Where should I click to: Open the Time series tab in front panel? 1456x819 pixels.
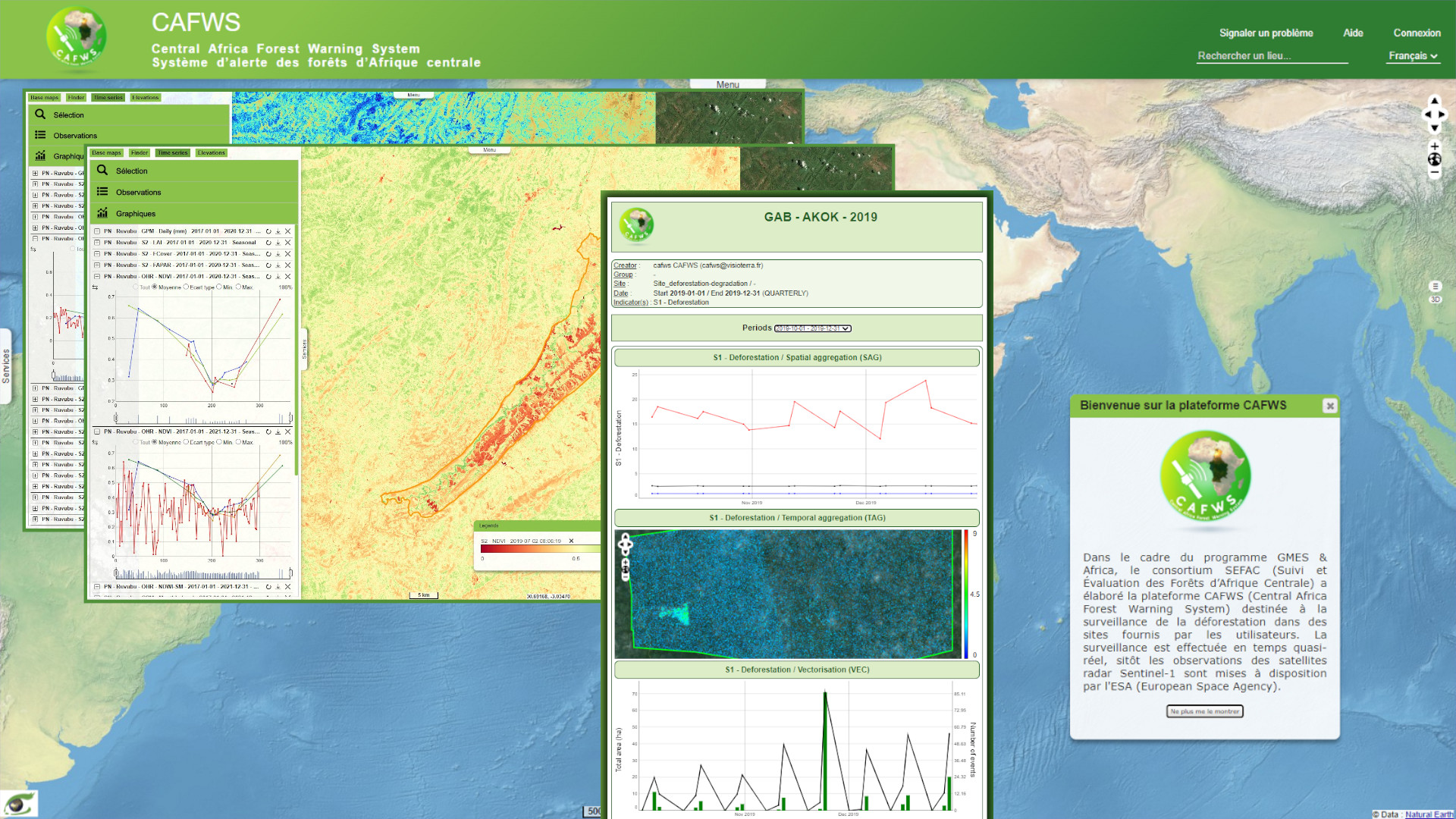[x=173, y=152]
